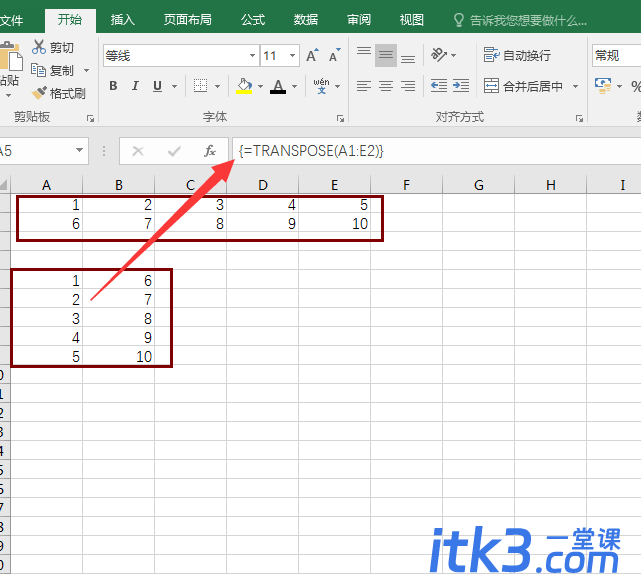Apply the font color A

[x=278, y=86]
